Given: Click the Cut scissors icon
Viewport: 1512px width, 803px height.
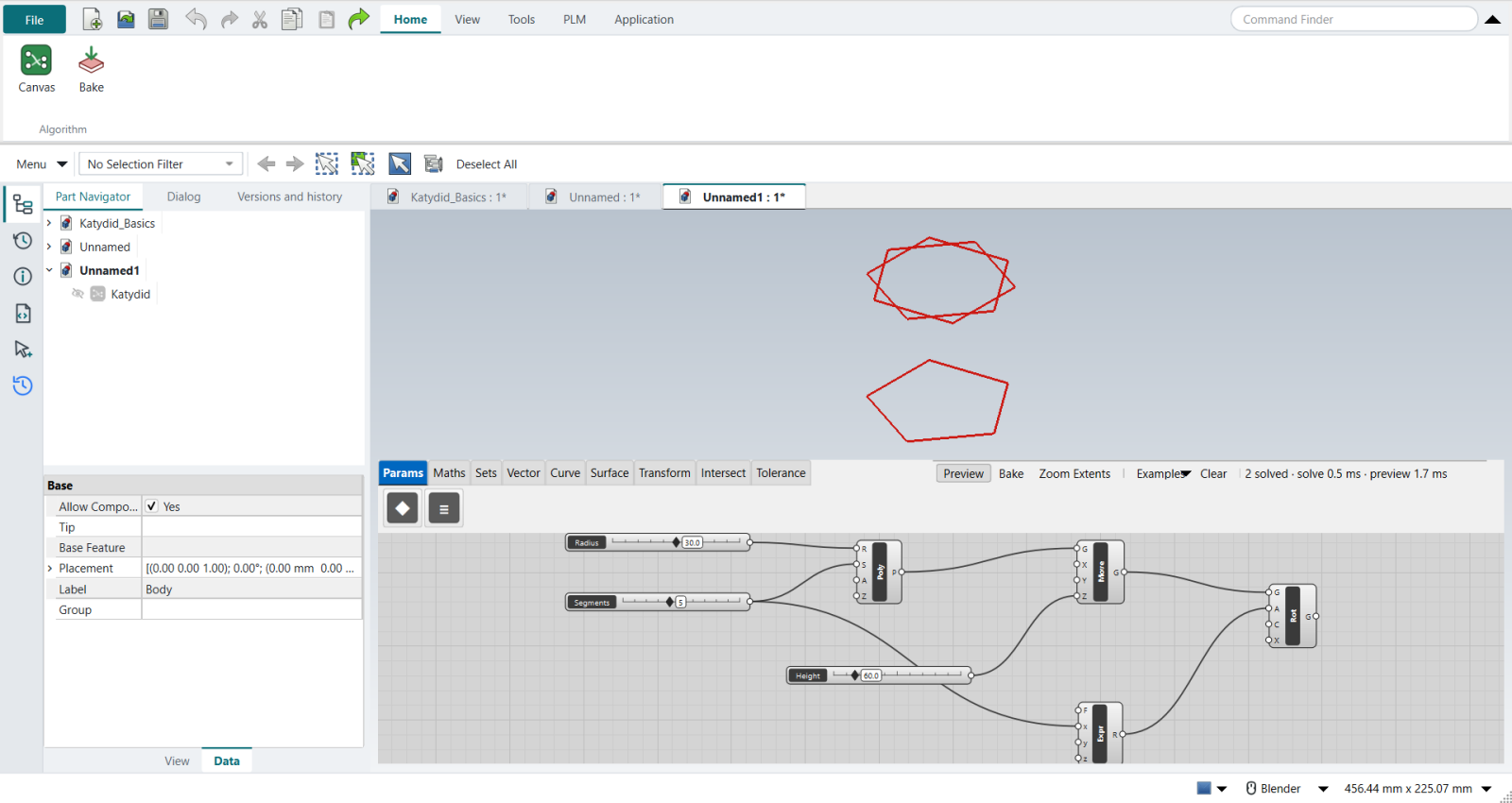Looking at the screenshot, I should point(260,19).
